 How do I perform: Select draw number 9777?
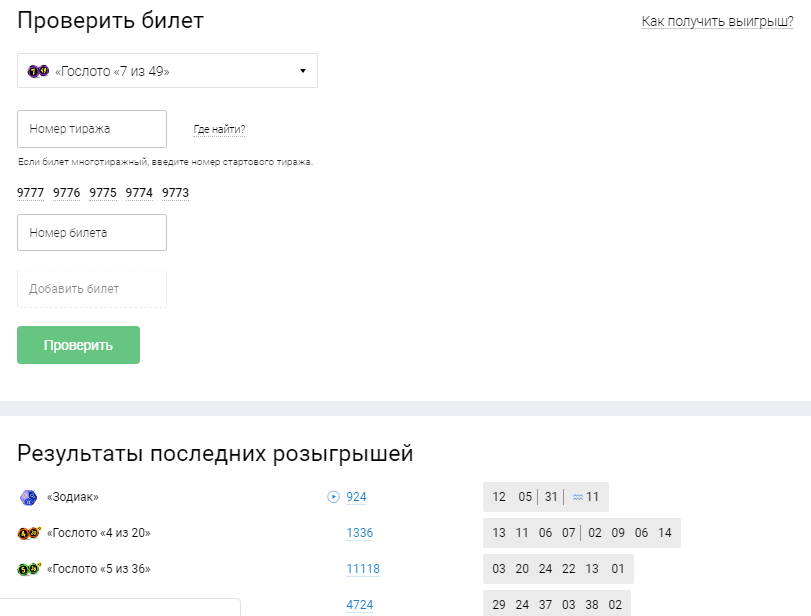(31, 193)
